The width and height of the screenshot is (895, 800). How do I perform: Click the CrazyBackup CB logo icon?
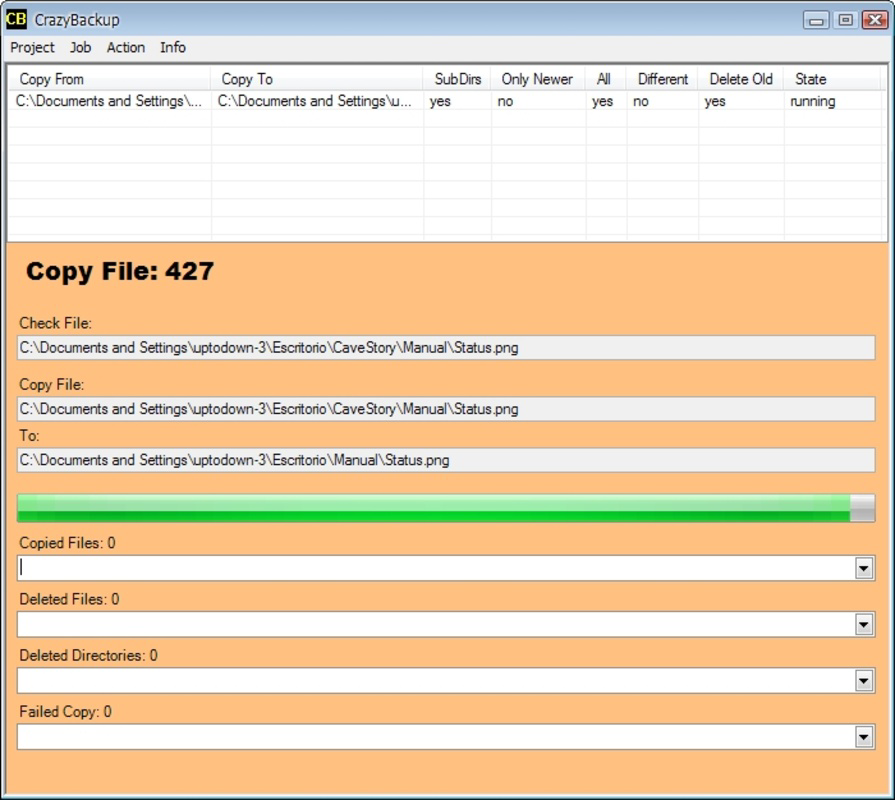[x=16, y=19]
